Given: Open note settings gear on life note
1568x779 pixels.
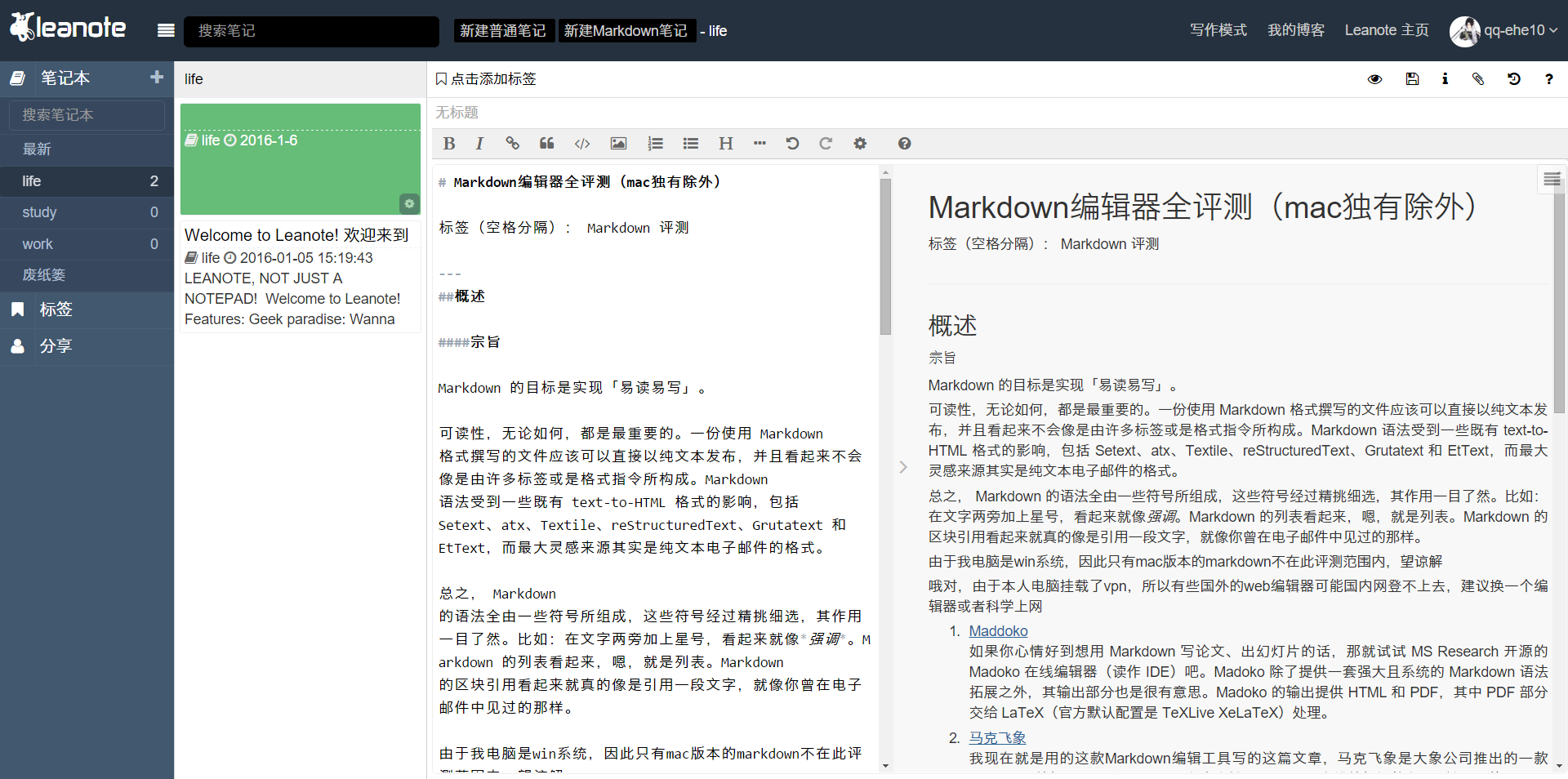Looking at the screenshot, I should point(409,203).
